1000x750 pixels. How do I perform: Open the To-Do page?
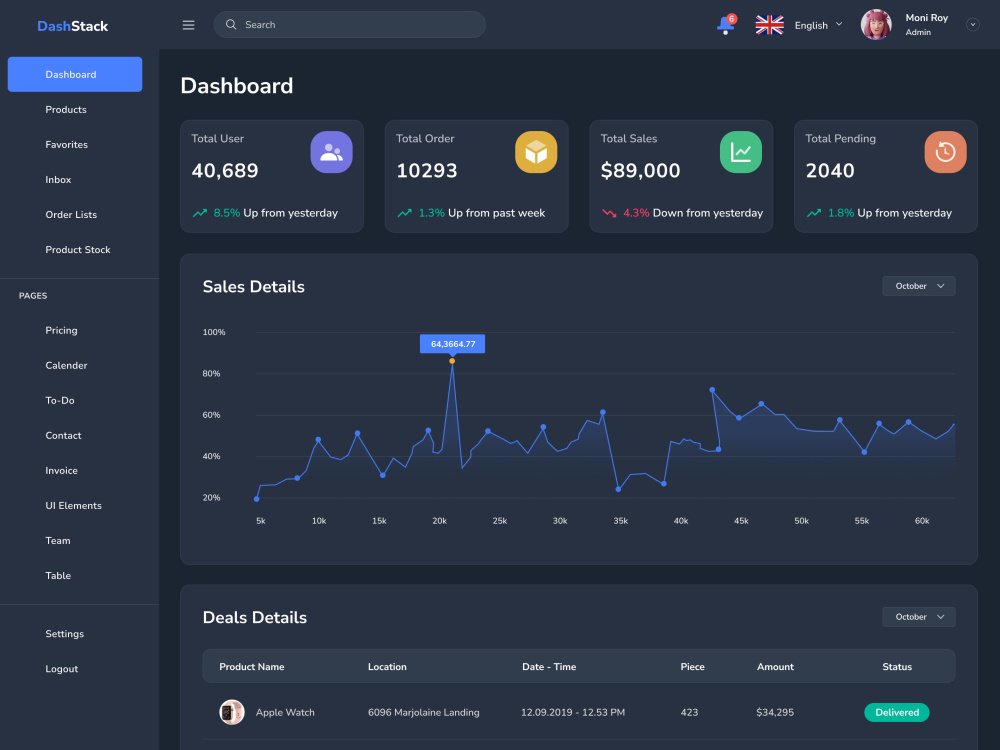pyautogui.click(x=60, y=401)
